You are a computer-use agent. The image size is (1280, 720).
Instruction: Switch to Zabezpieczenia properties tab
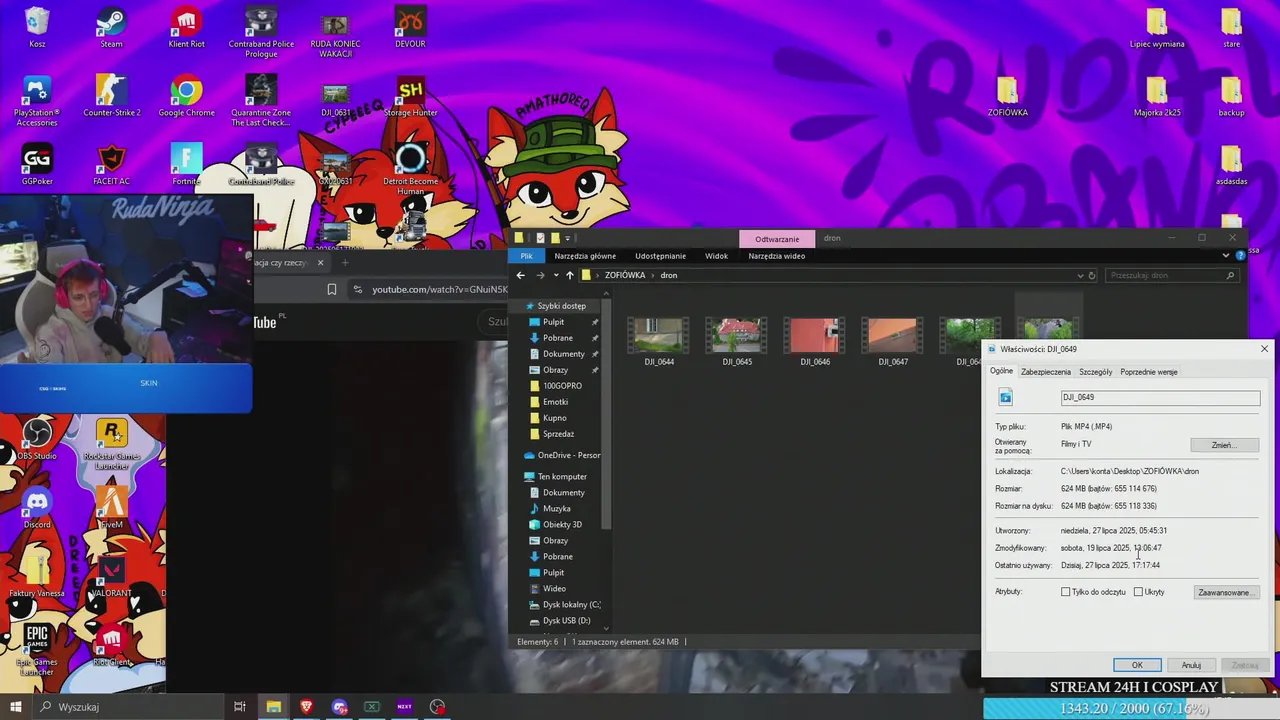coord(1045,372)
